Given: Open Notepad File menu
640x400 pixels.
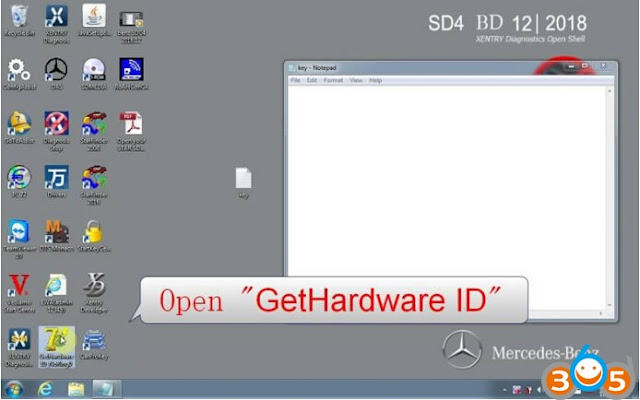Looking at the screenshot, I should click(295, 80).
